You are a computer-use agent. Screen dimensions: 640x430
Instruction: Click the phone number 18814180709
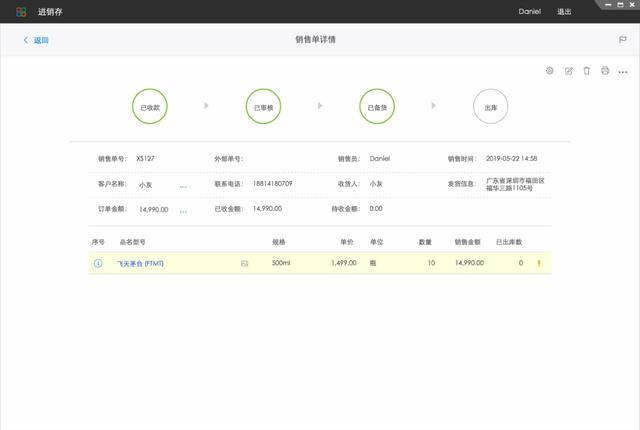[x=273, y=184]
